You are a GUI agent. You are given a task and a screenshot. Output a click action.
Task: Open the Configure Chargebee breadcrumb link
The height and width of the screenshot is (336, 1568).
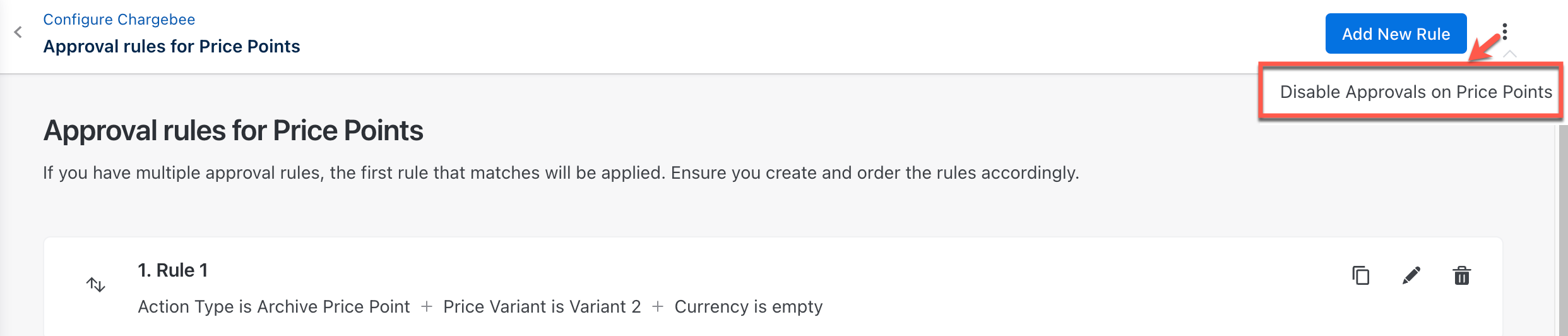coord(119,20)
